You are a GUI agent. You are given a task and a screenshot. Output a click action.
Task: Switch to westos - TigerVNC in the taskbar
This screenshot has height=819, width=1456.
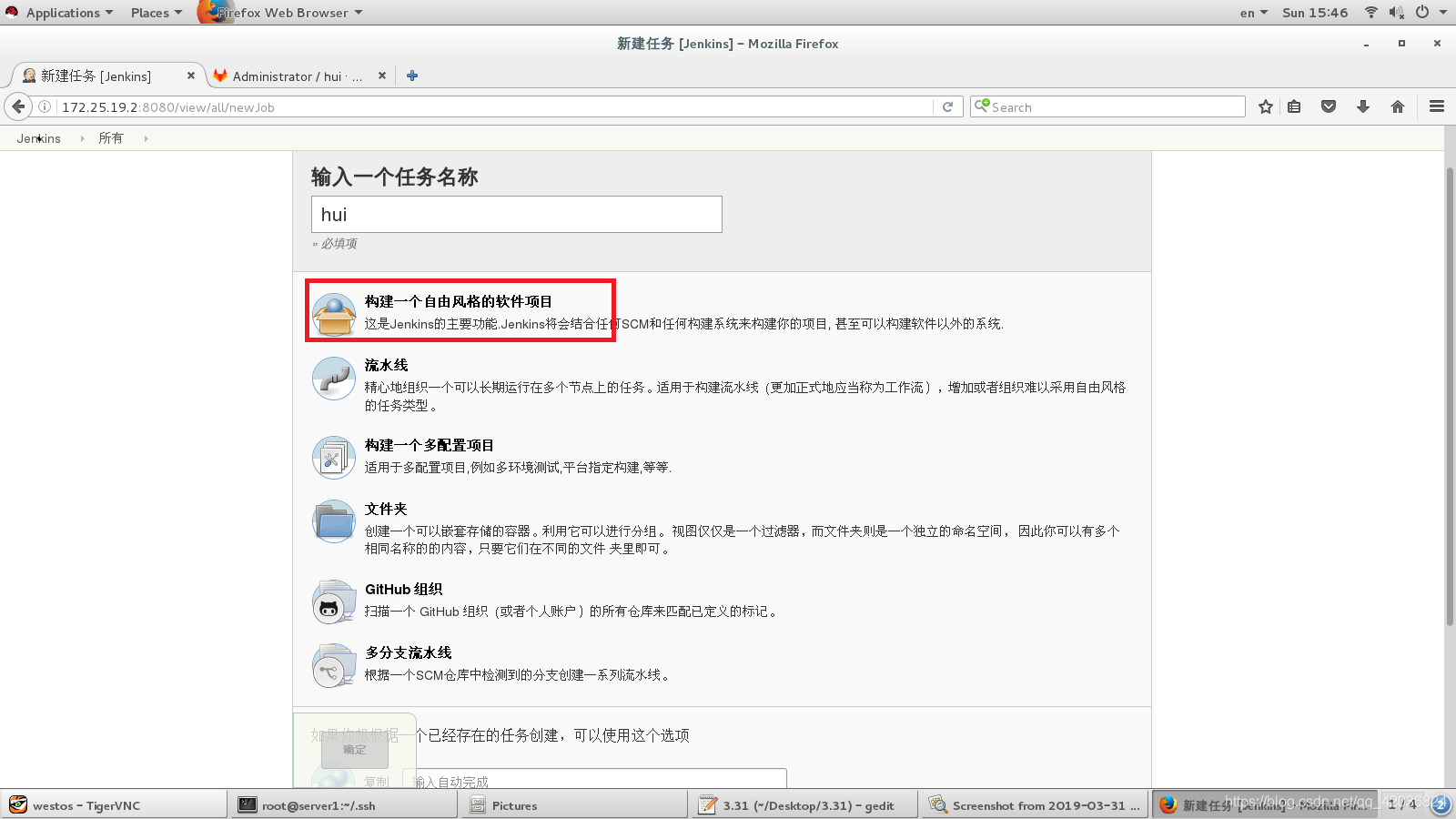[x=115, y=805]
